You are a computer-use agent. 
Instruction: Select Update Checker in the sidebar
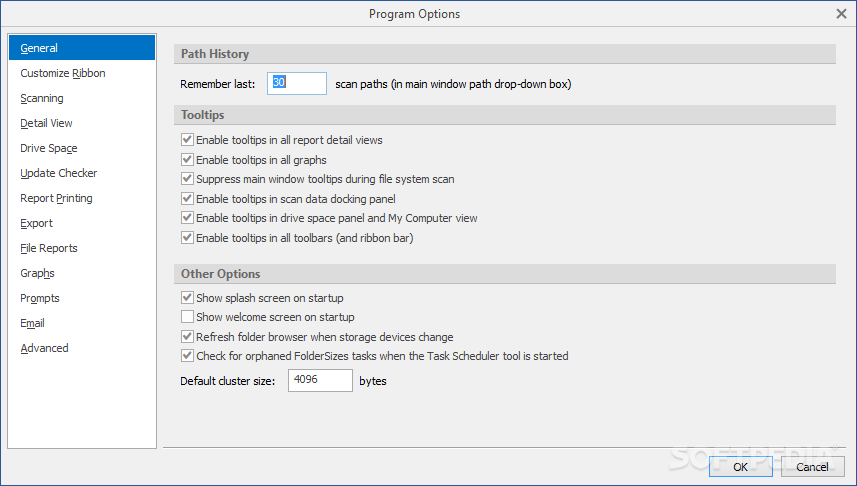point(58,173)
